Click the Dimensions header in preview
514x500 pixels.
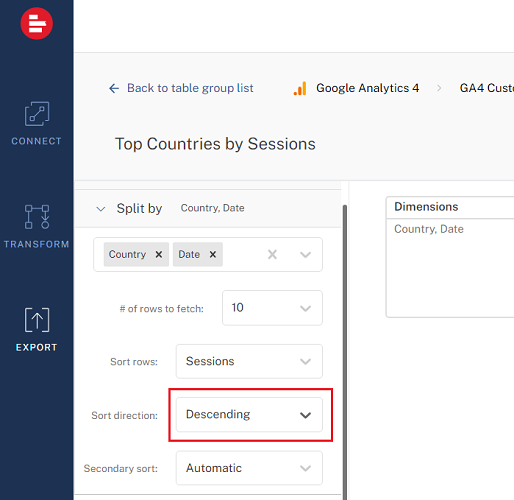[426, 207]
